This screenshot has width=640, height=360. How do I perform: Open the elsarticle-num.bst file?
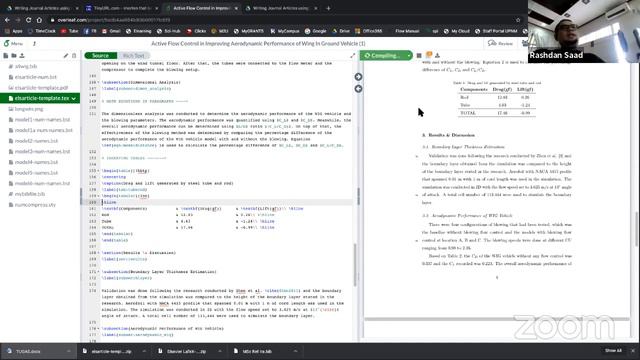[x=36, y=77]
